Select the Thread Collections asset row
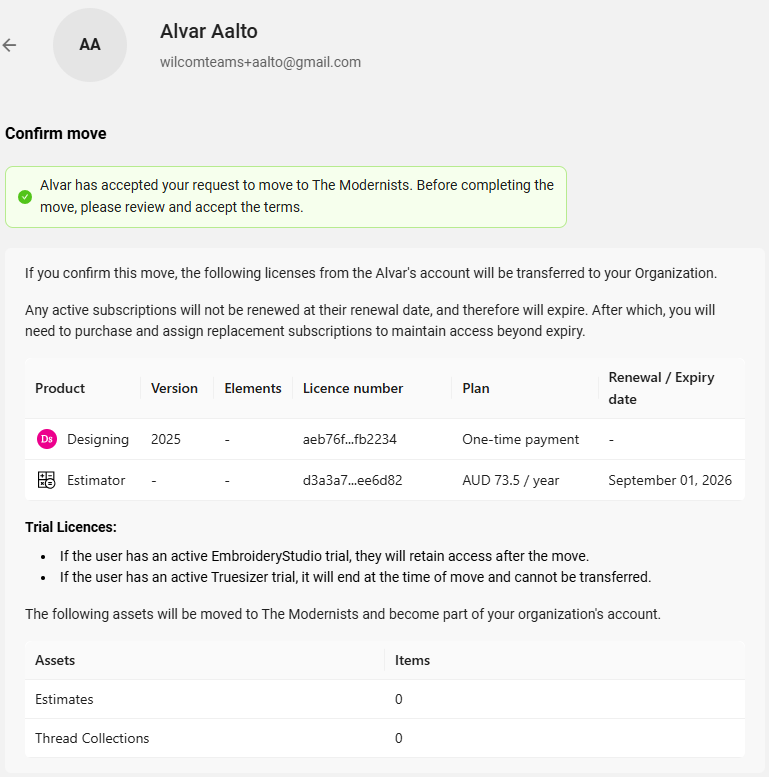The height and width of the screenshot is (777, 769). click(385, 738)
